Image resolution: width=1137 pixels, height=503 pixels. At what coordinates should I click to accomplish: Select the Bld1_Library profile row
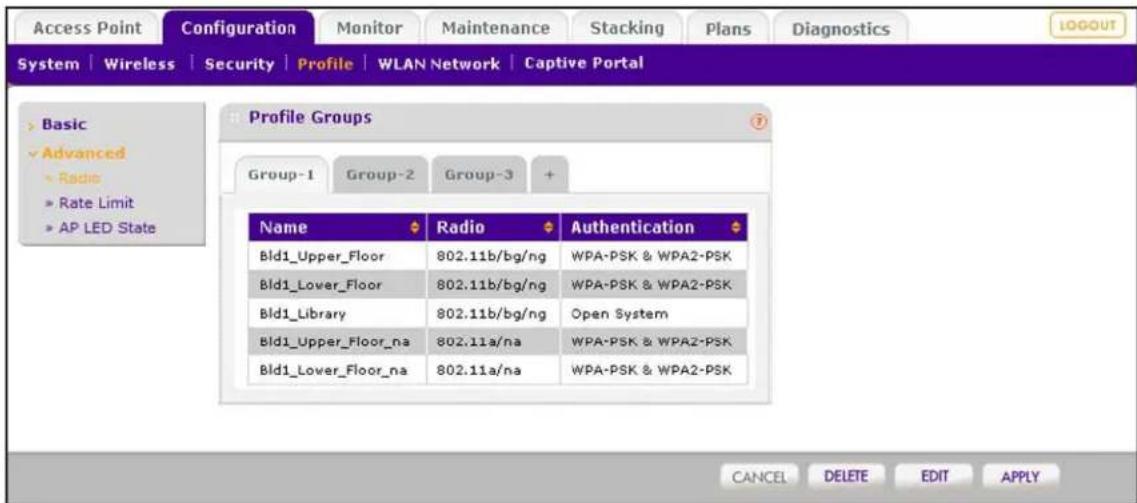click(497, 313)
